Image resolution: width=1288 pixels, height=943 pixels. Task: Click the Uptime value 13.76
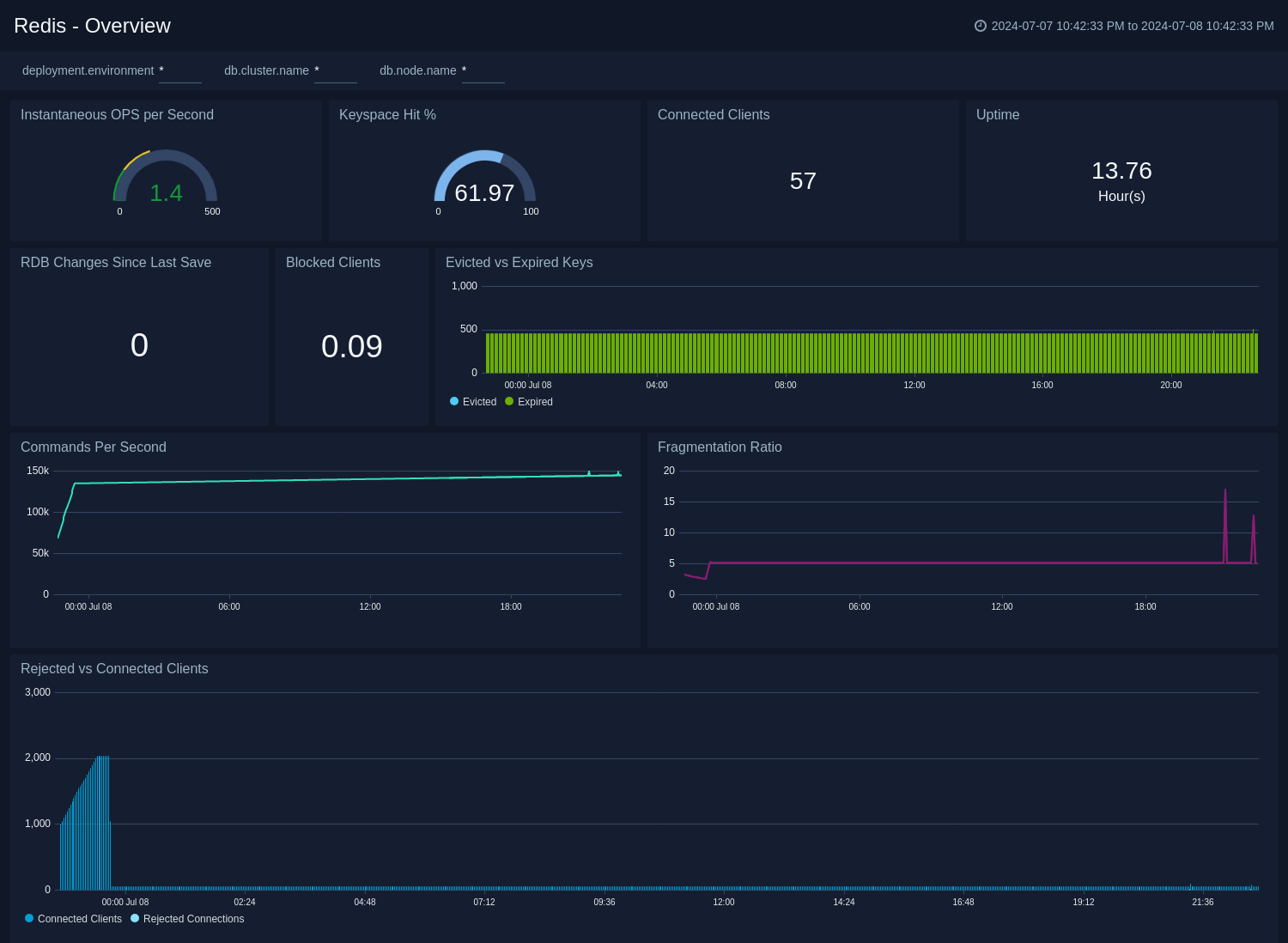[1121, 171]
